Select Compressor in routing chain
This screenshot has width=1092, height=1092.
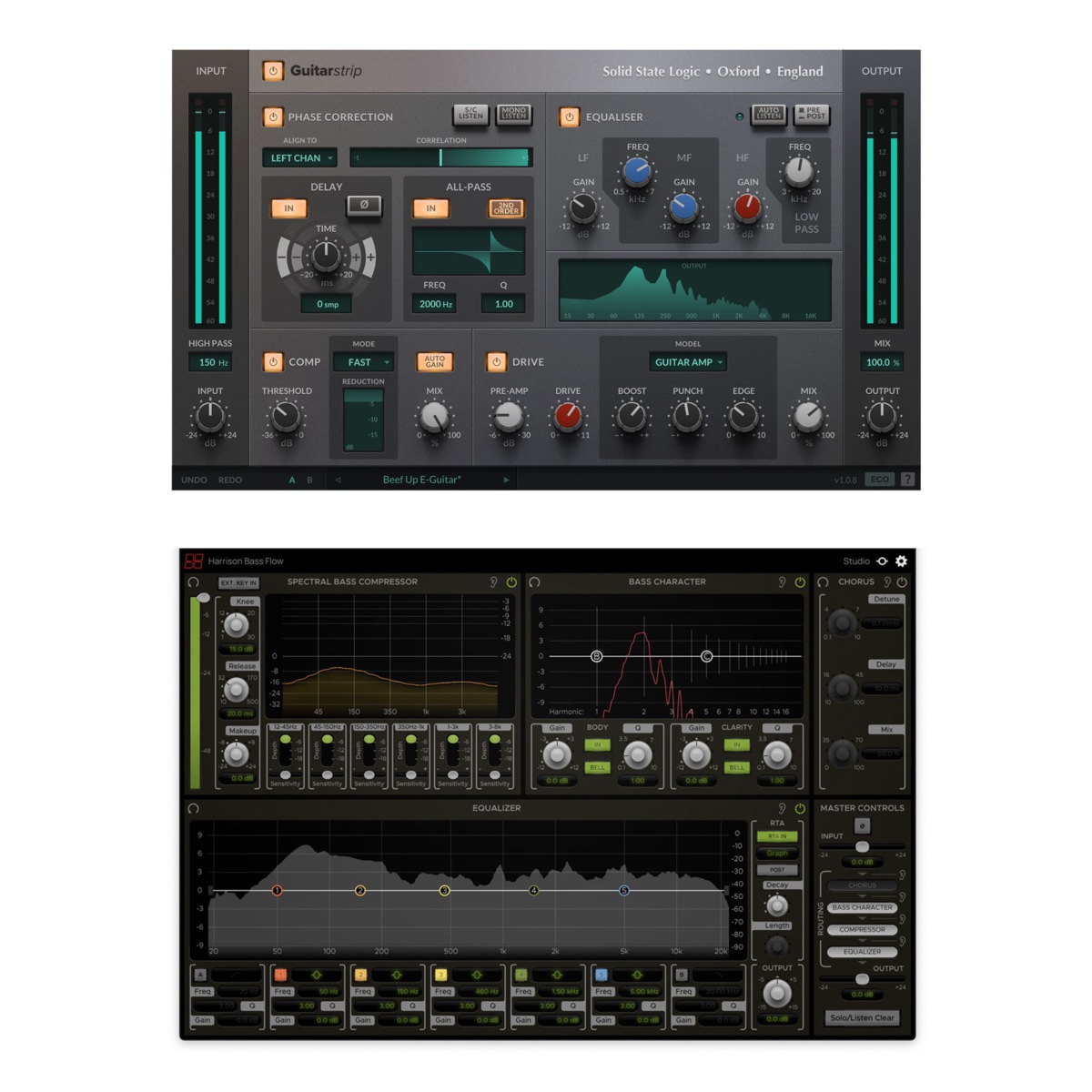coord(862,929)
